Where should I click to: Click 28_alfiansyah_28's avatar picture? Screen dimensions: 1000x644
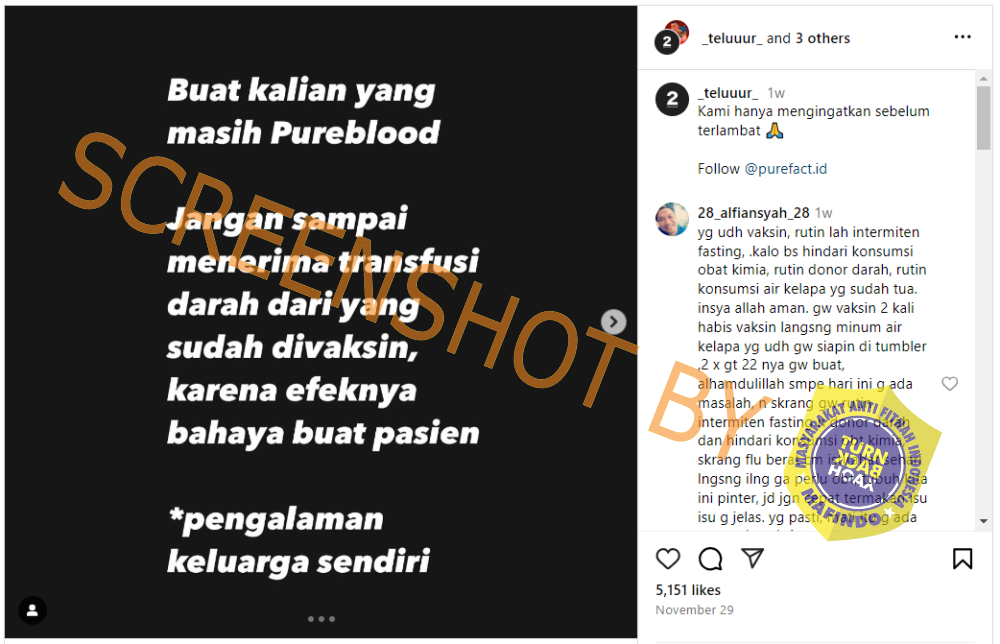[x=672, y=219]
